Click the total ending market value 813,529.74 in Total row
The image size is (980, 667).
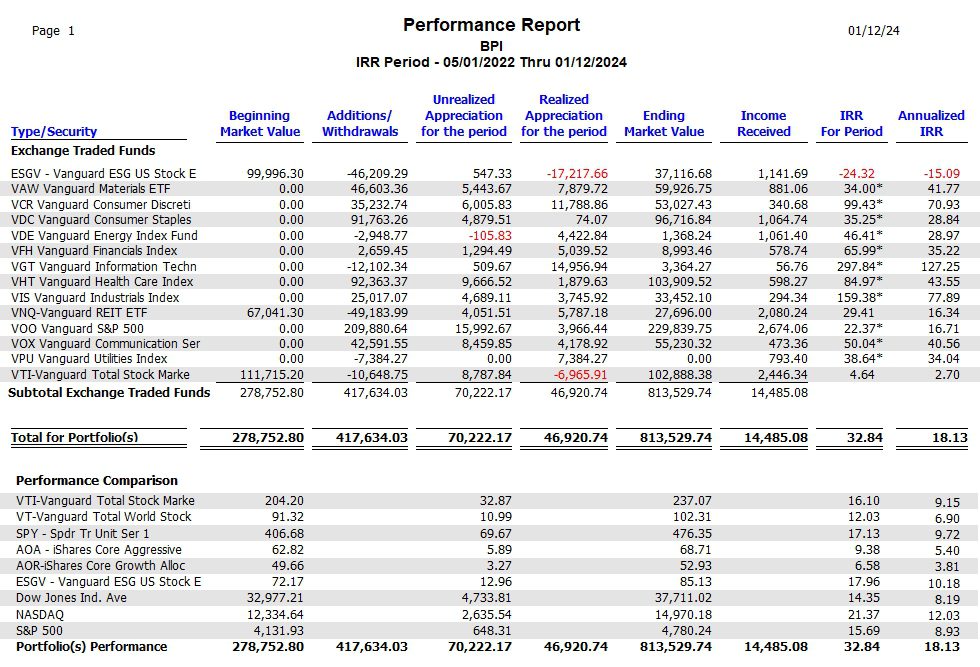point(676,438)
